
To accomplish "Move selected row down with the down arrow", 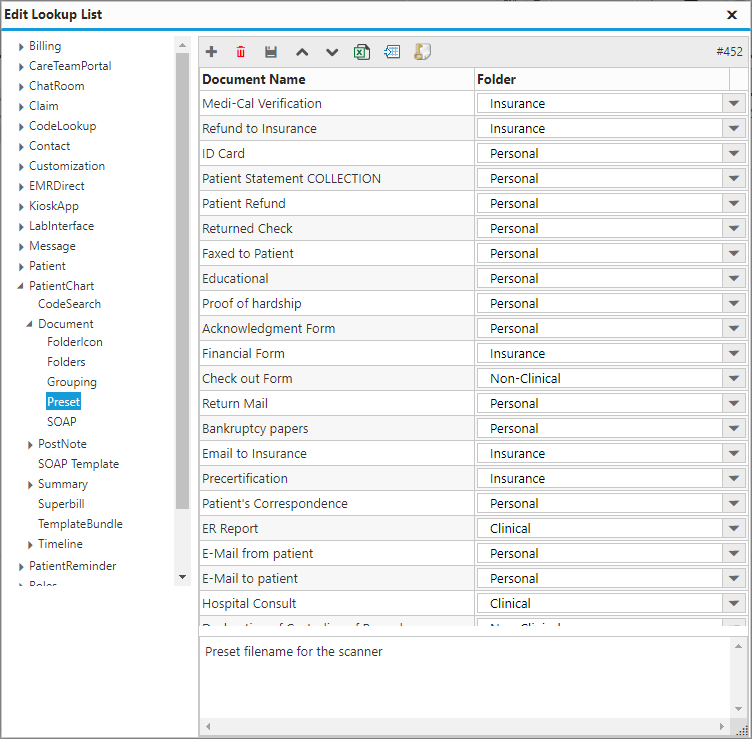I will 332,52.
